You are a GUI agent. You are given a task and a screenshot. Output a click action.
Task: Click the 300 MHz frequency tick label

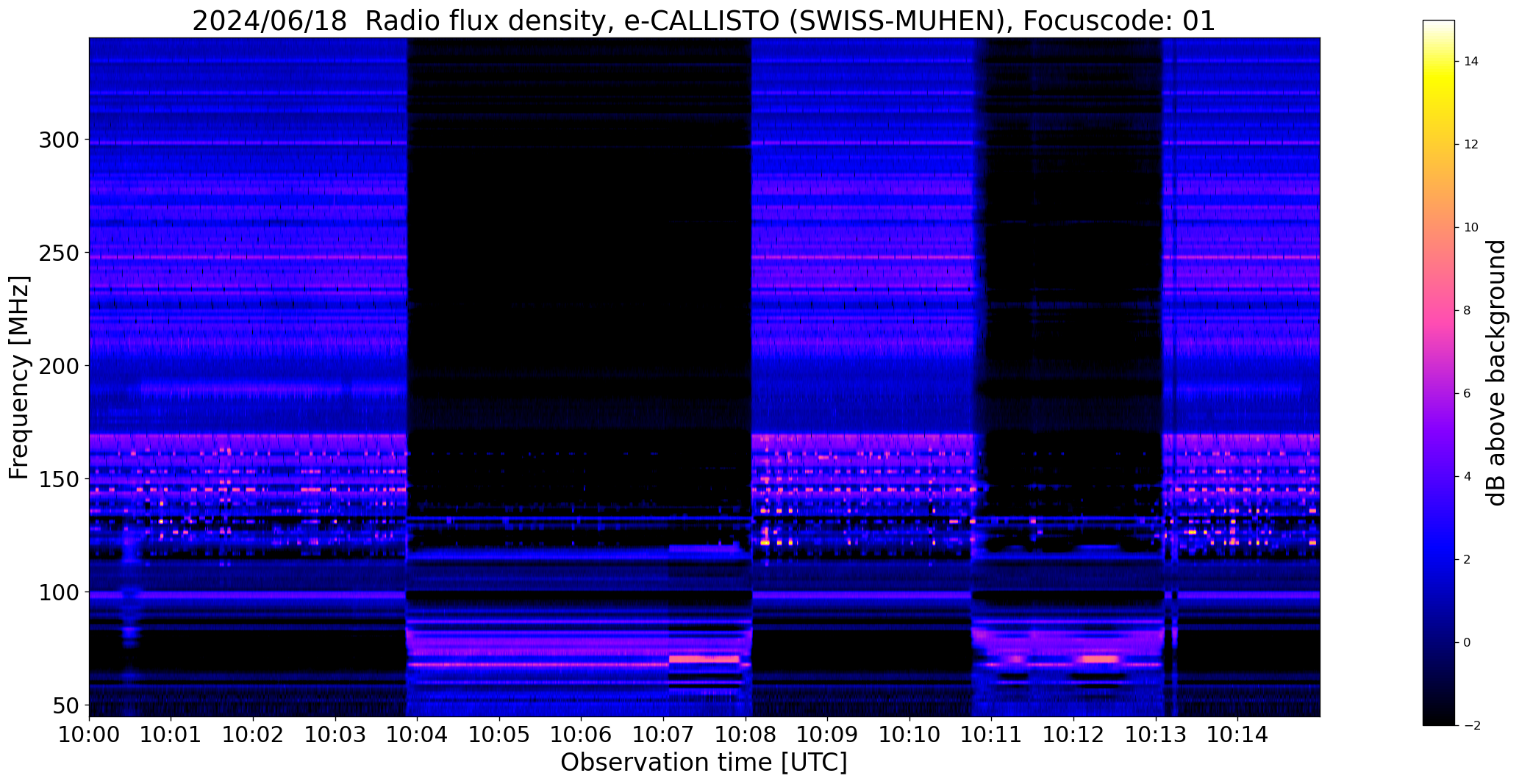click(59, 140)
